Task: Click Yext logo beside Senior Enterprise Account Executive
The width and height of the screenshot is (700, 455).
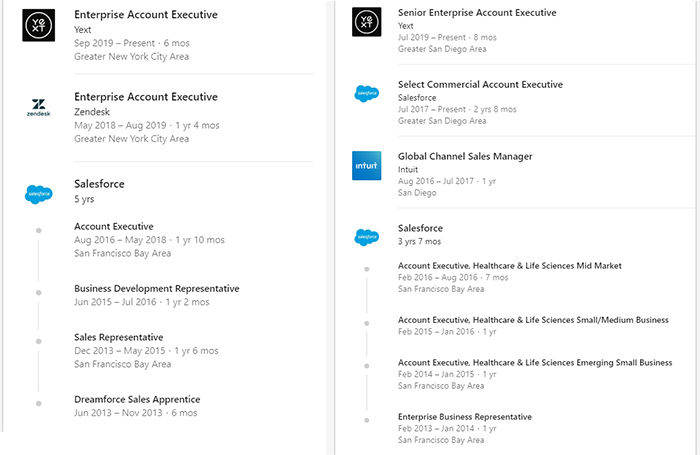Action: (367, 21)
